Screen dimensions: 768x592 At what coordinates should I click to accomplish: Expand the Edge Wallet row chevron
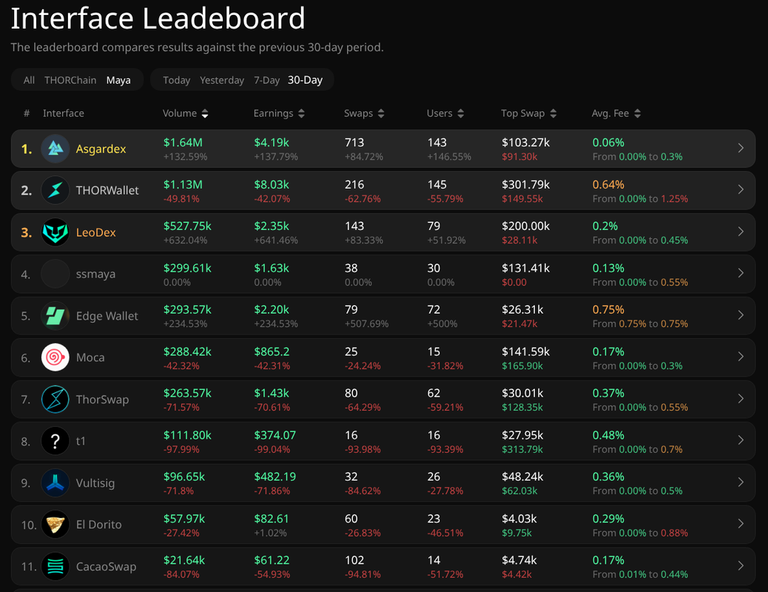coord(741,315)
